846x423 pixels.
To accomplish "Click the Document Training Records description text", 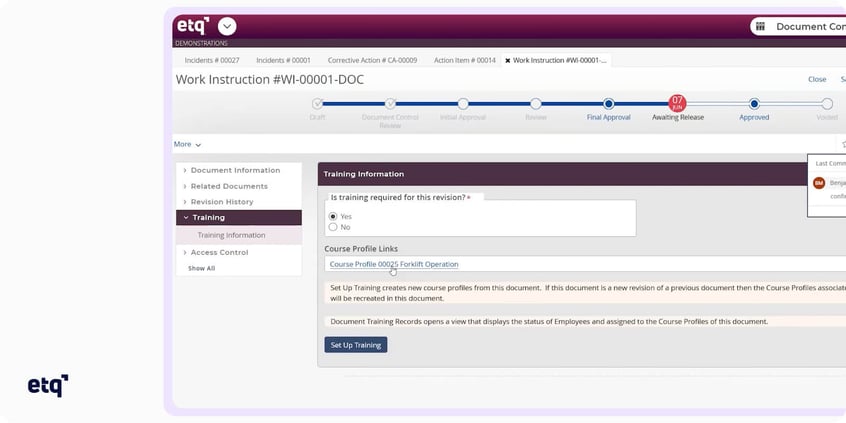I will pos(549,322).
